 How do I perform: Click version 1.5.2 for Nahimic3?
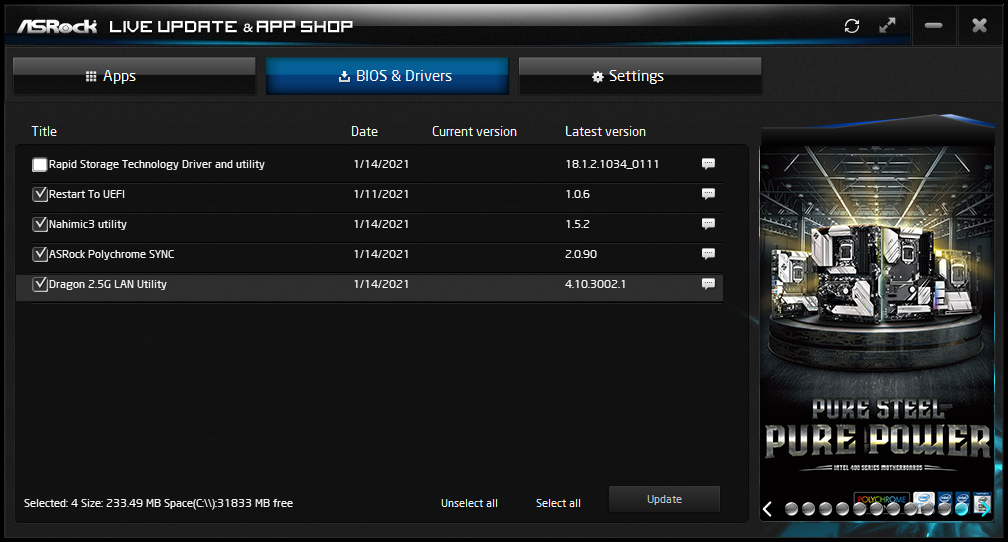coord(577,224)
